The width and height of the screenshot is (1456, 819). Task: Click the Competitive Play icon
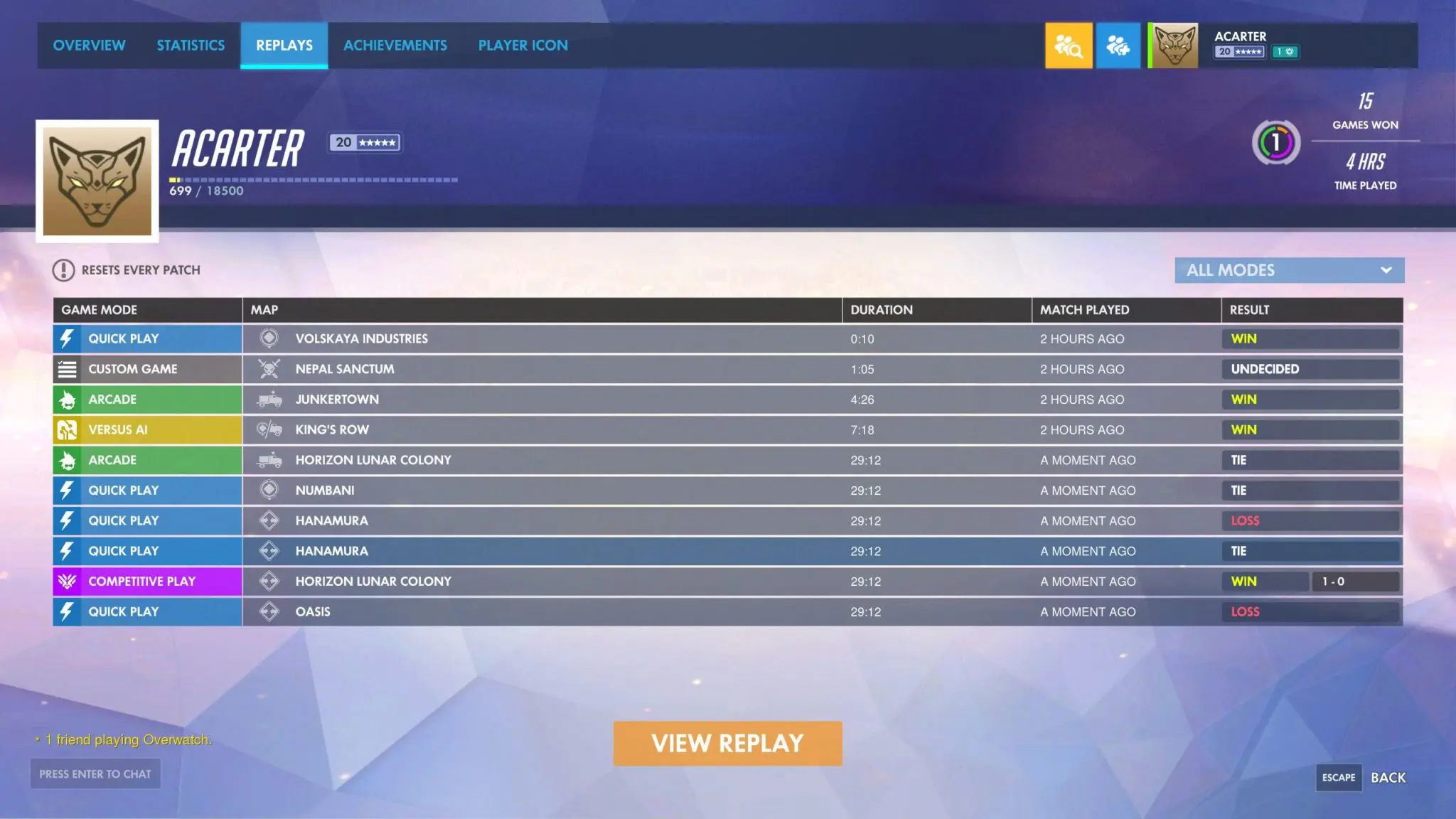67,581
